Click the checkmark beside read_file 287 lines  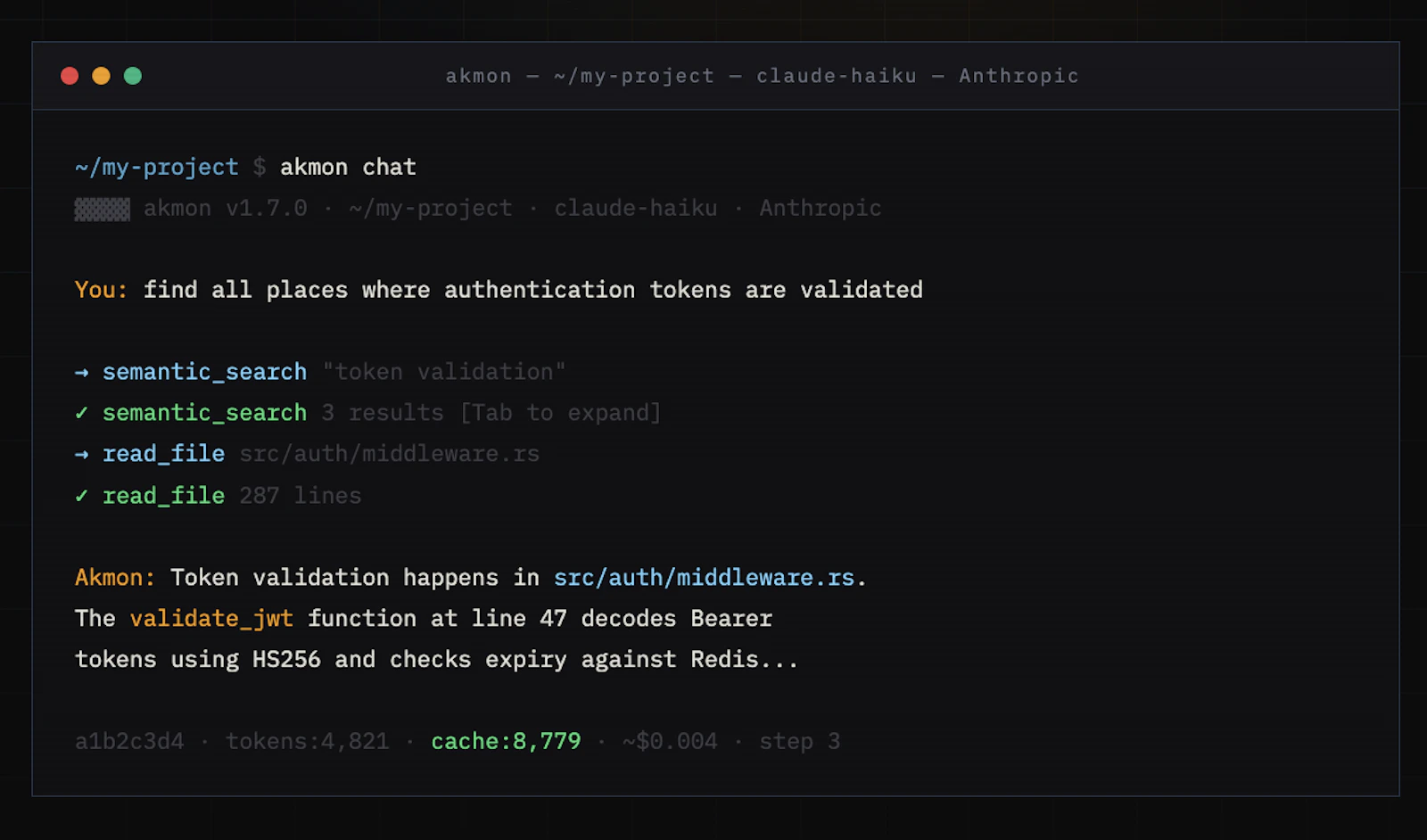tap(81, 495)
